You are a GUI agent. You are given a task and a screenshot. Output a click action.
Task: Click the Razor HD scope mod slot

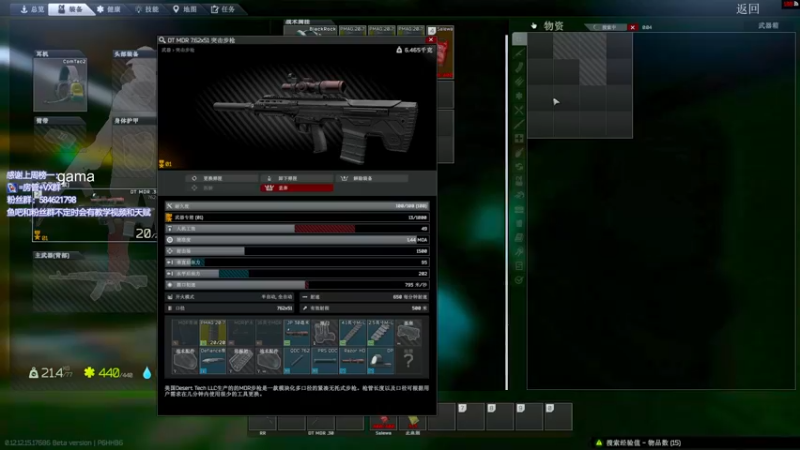353,361
